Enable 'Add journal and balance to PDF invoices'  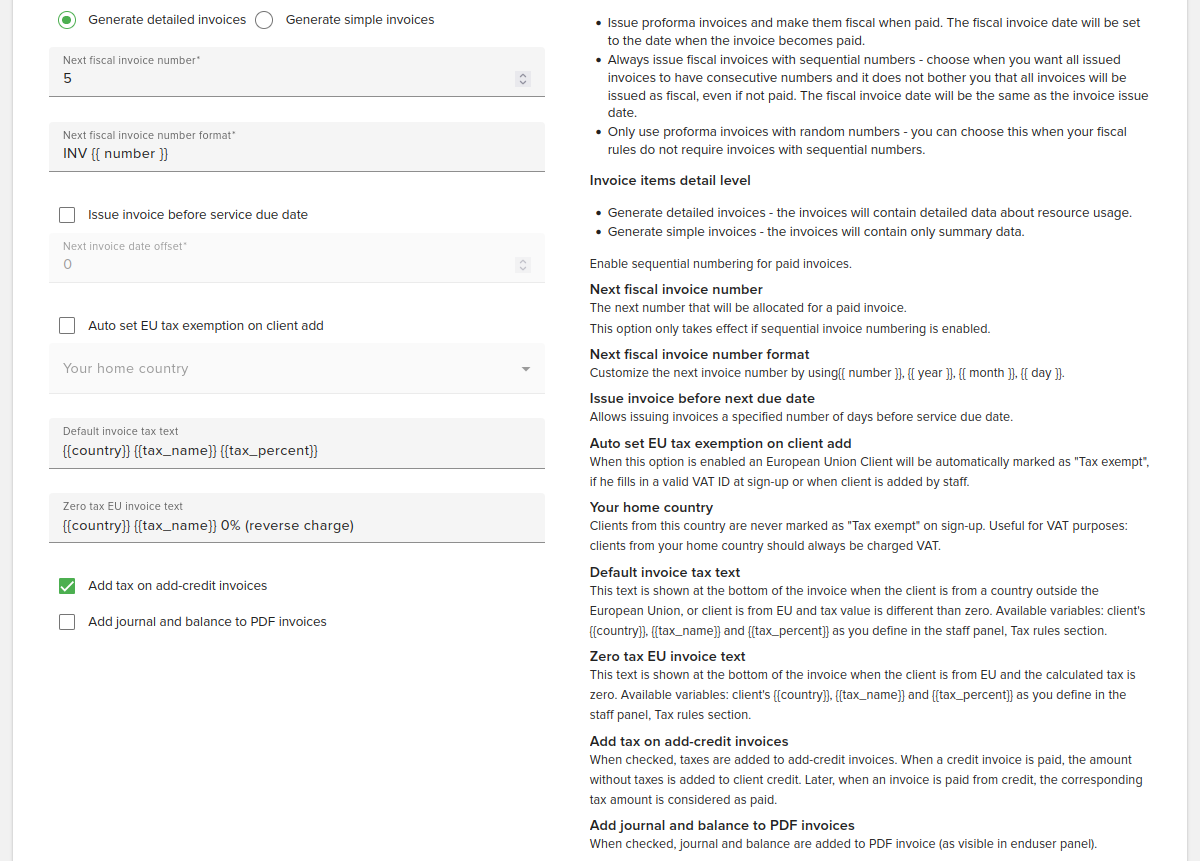67,621
